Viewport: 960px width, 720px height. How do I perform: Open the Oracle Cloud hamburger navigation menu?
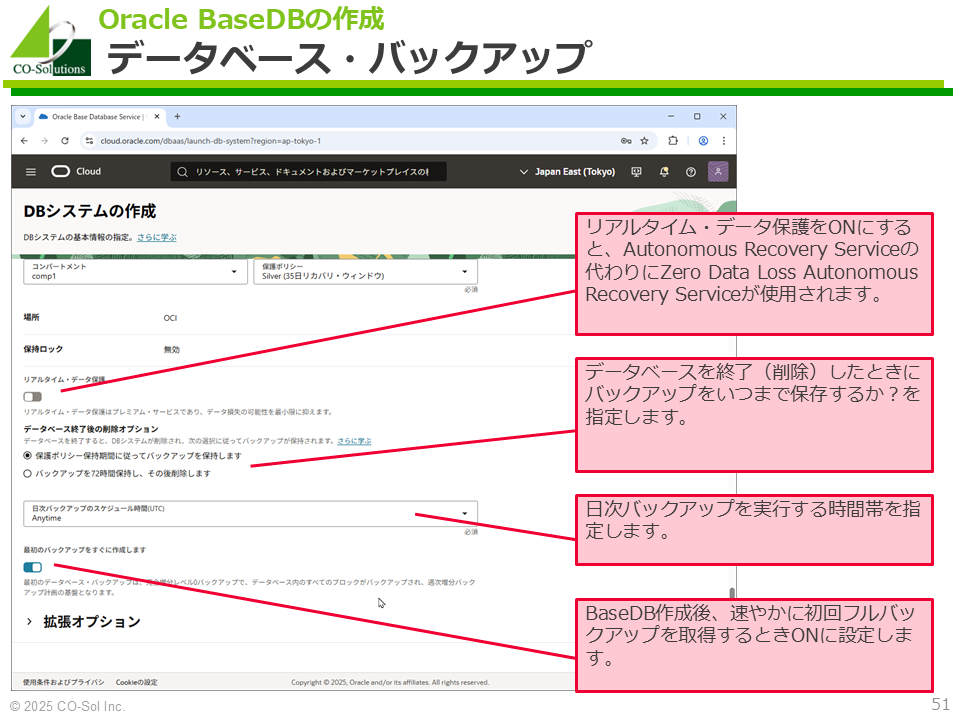pos(31,172)
